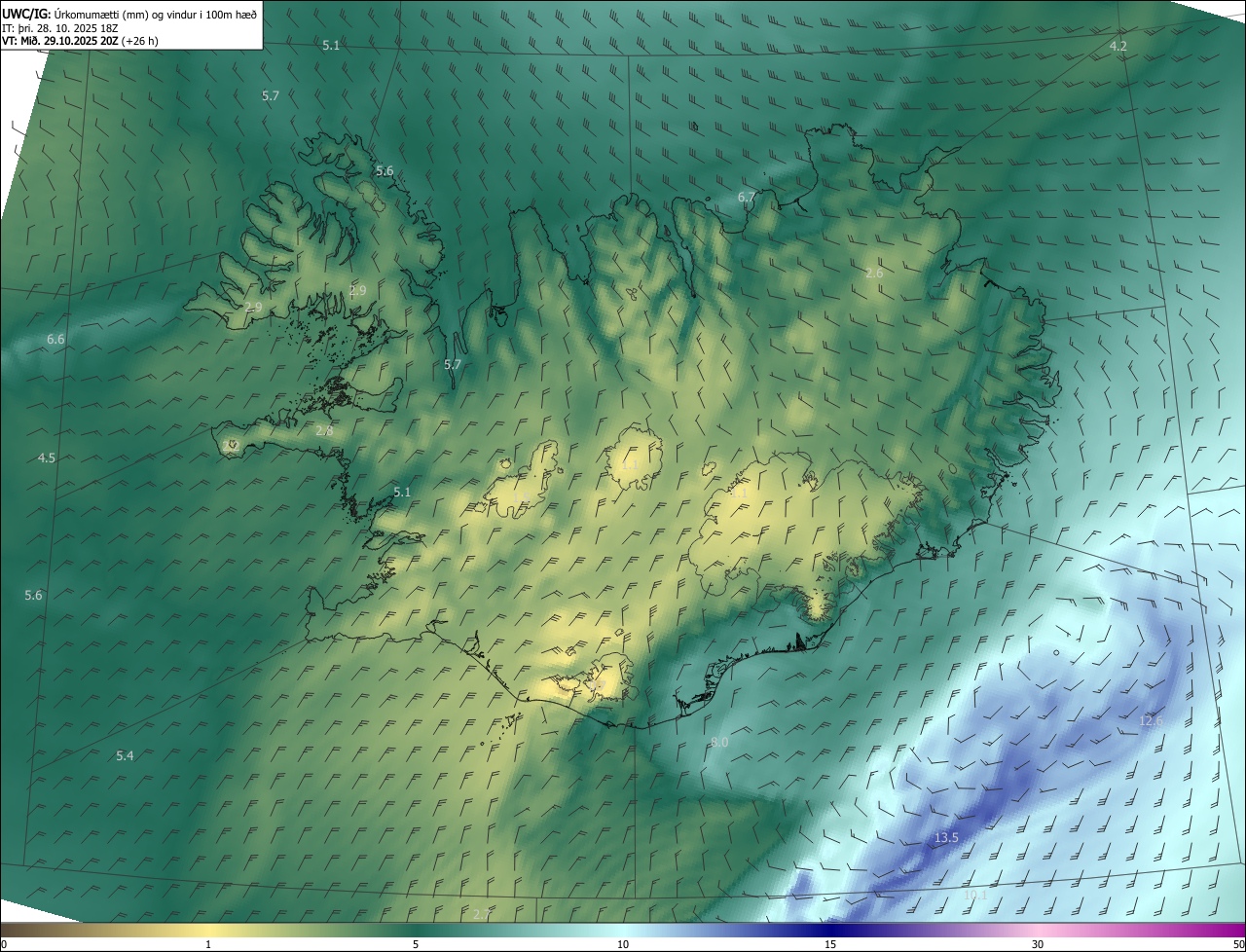Screen dimensions: 1246x952
Task: Click the '2.8' value label
Action: 324,430
